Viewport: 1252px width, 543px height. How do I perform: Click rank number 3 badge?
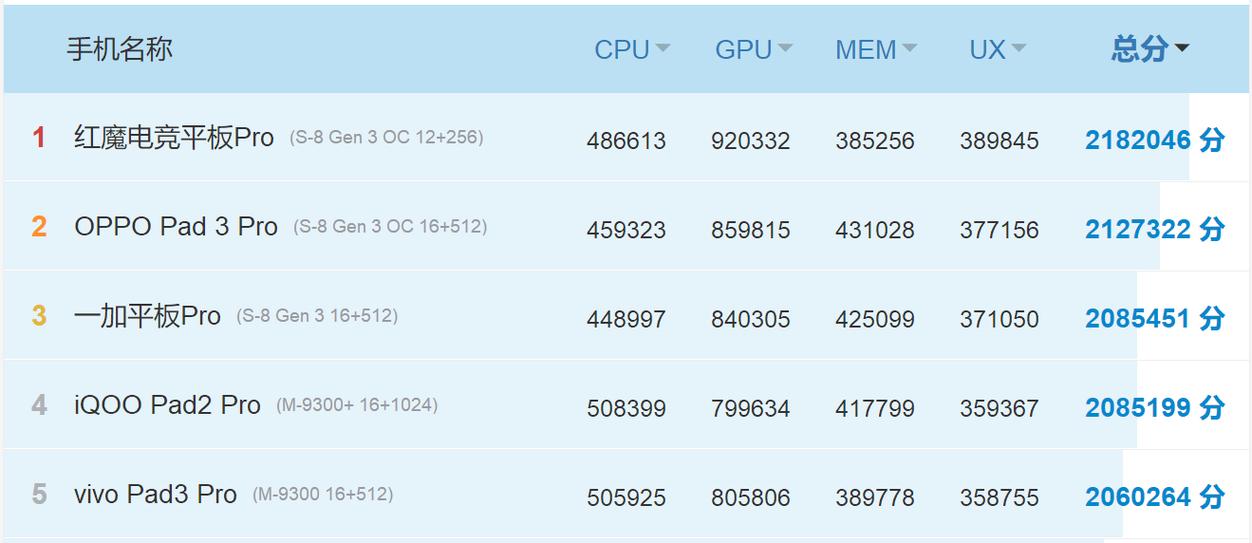(x=39, y=316)
